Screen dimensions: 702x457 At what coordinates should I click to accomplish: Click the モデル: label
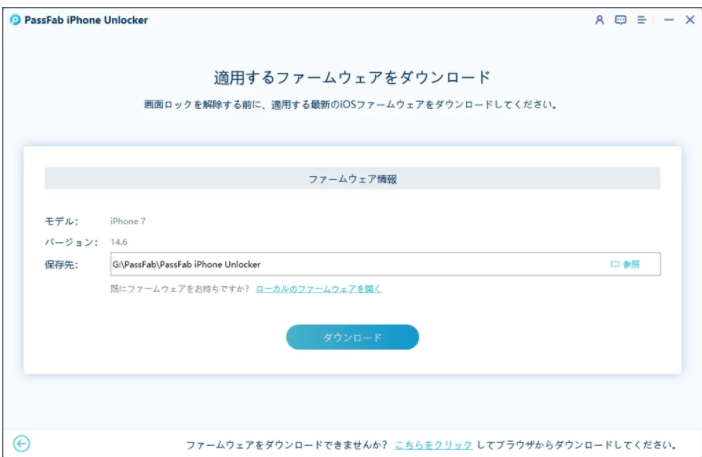(x=61, y=221)
